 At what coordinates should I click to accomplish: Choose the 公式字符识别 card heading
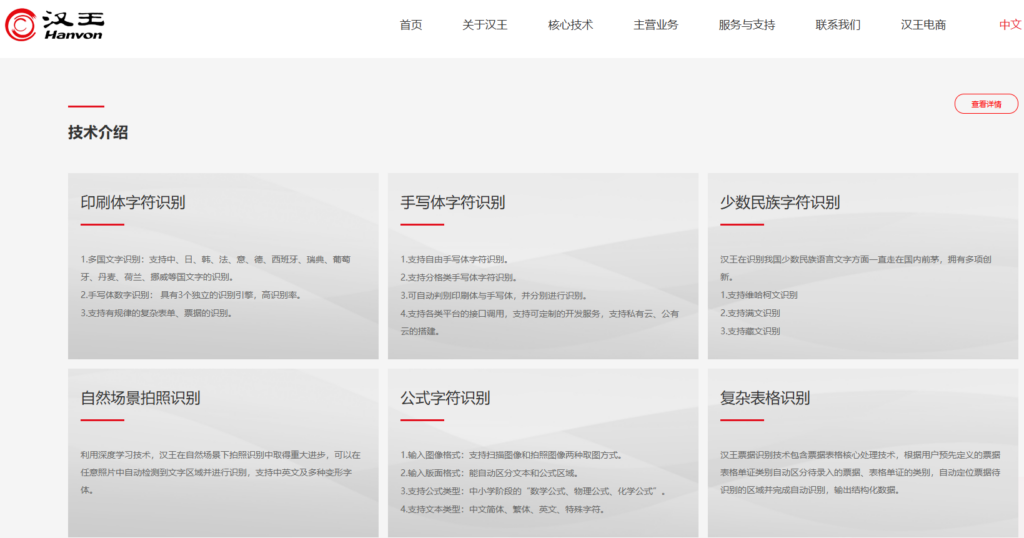[x=445, y=398]
